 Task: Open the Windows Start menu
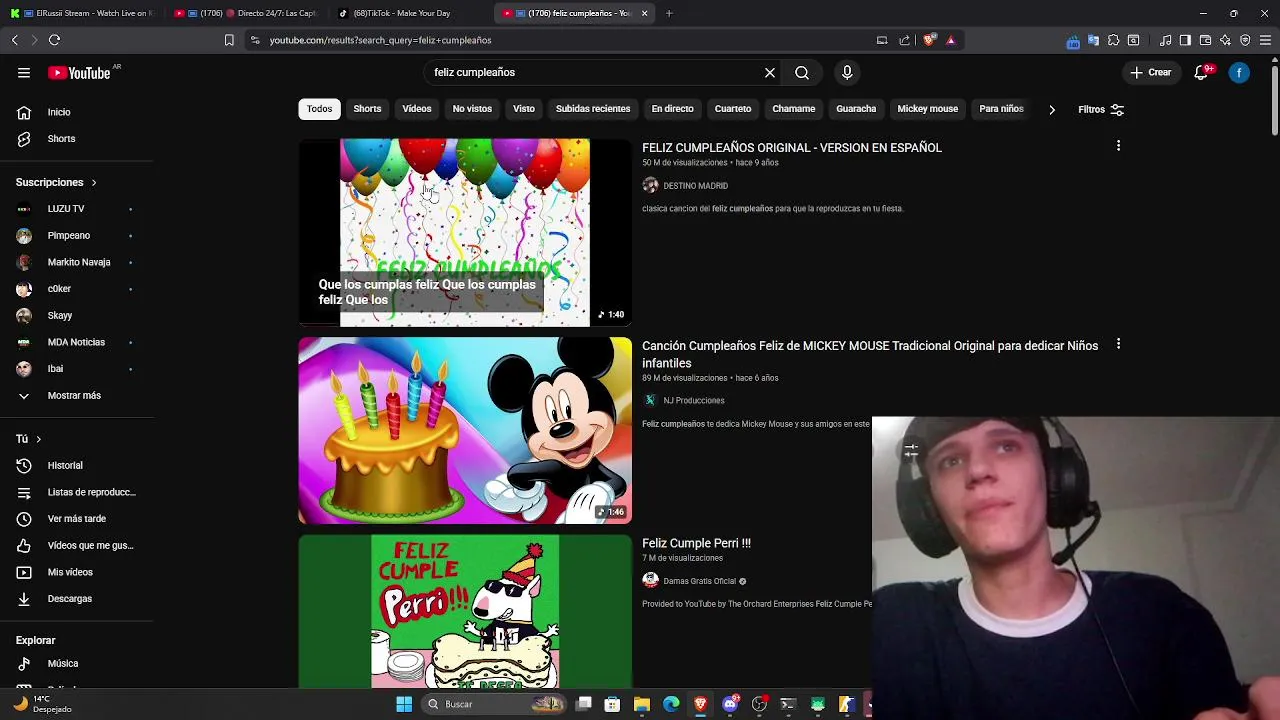coord(404,704)
